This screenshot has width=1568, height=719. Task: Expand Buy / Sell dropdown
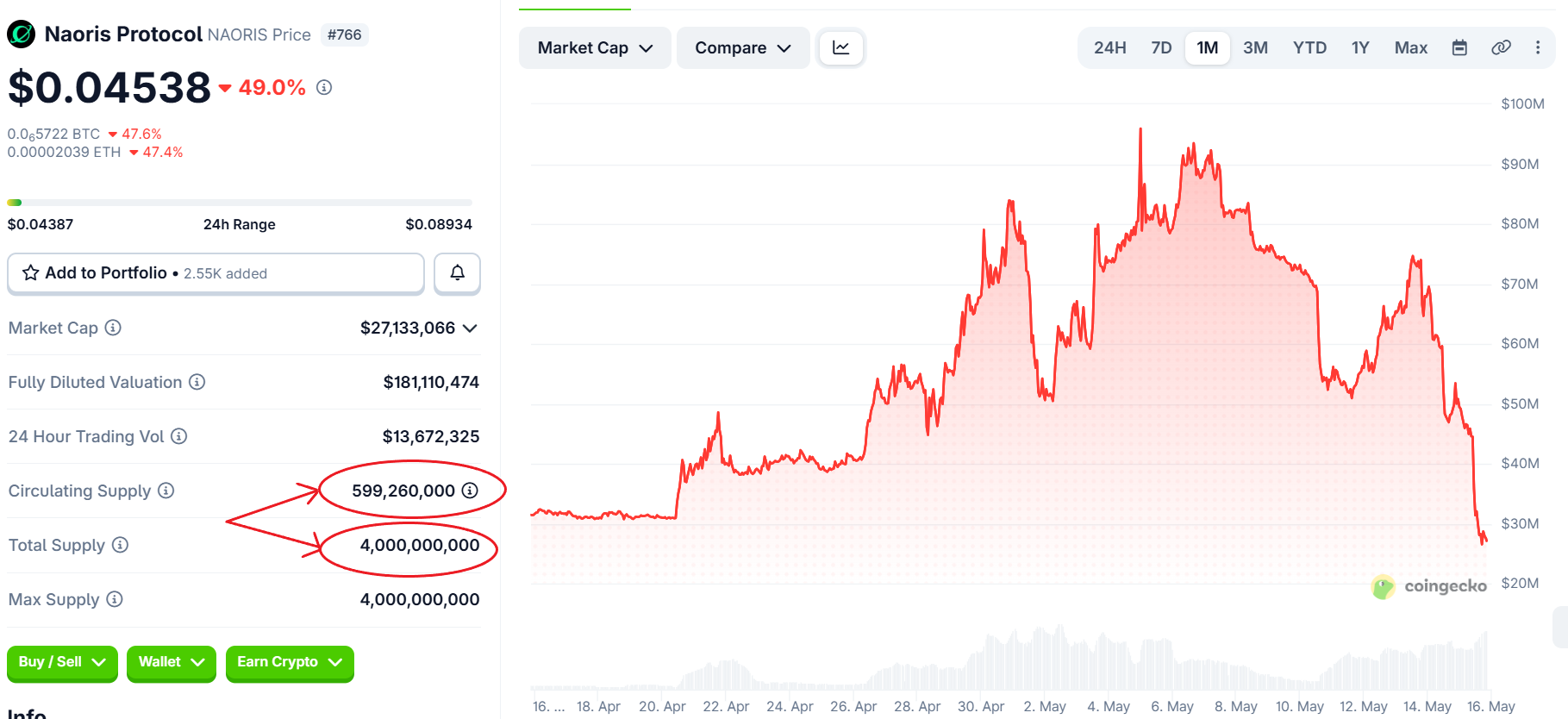coord(62,663)
